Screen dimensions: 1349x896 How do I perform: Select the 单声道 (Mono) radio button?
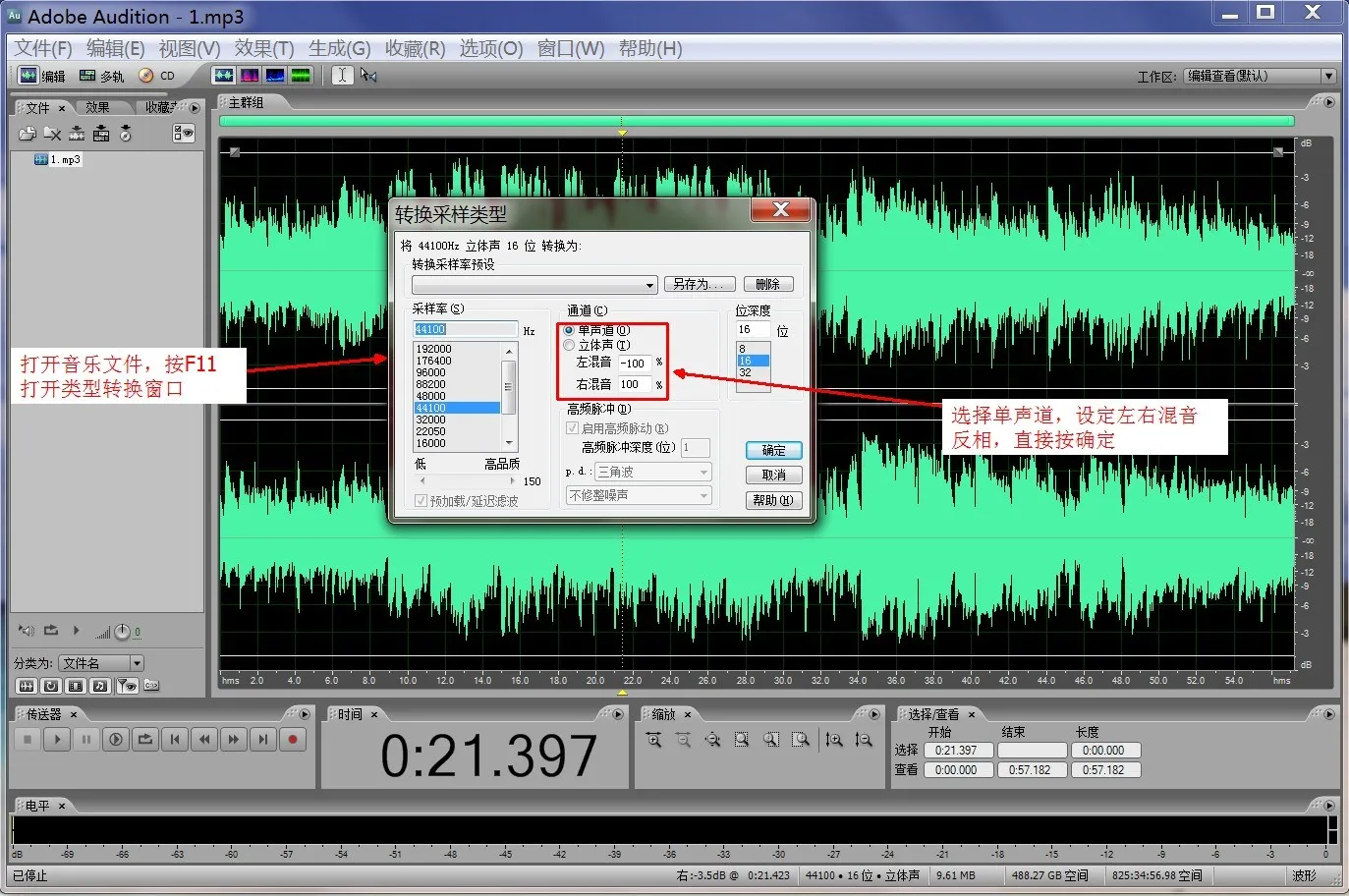569,330
